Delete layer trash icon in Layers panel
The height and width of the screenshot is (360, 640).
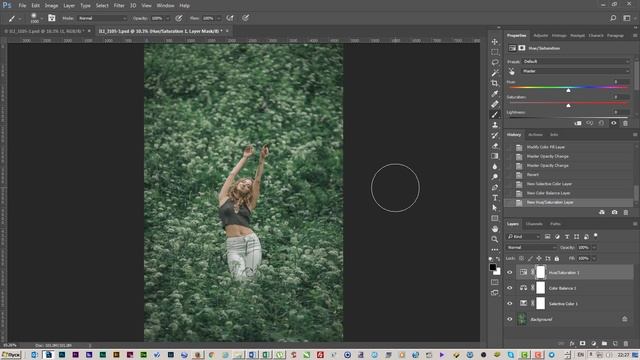coord(626,344)
